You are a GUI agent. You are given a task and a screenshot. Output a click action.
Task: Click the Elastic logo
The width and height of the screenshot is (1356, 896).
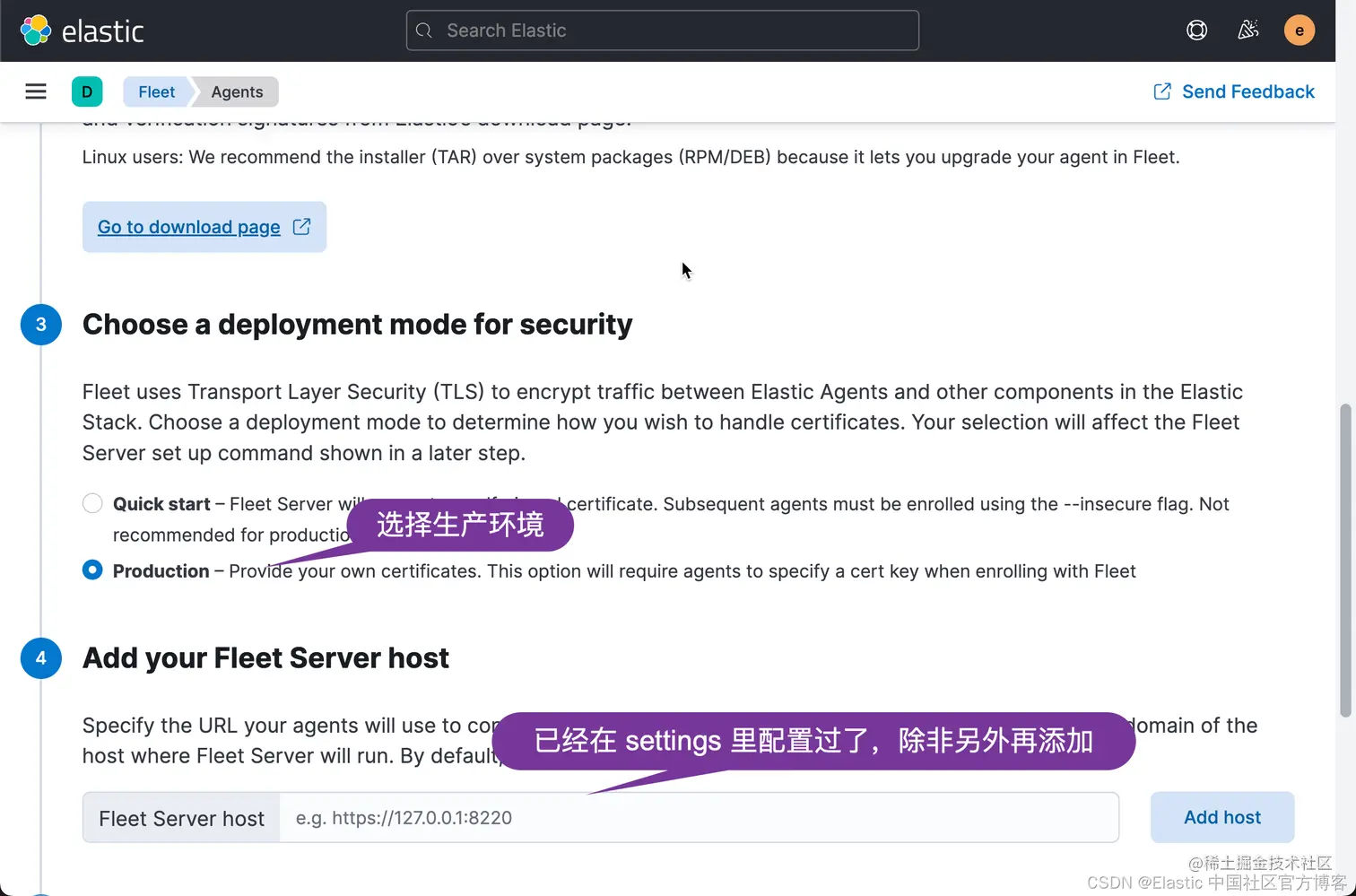click(82, 30)
